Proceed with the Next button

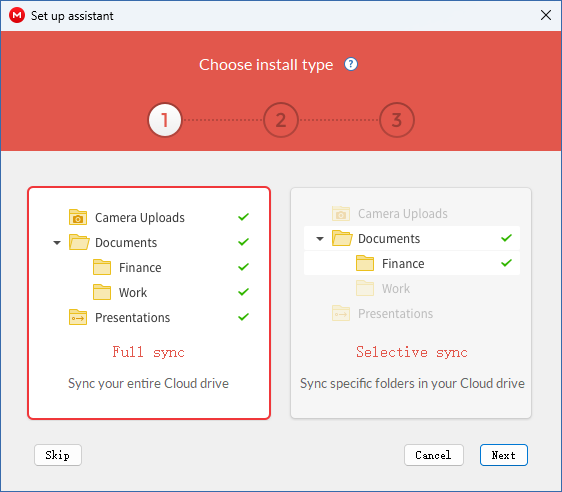pos(504,455)
